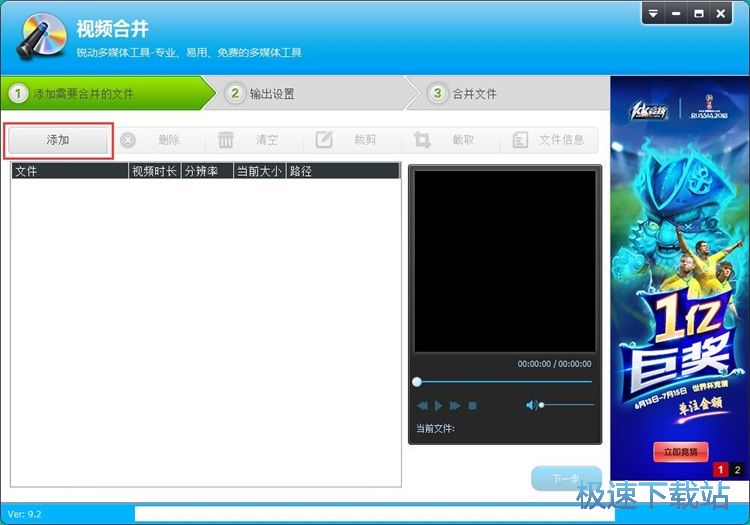
Task: Click the 清空 trash can icon
Action: (226, 140)
